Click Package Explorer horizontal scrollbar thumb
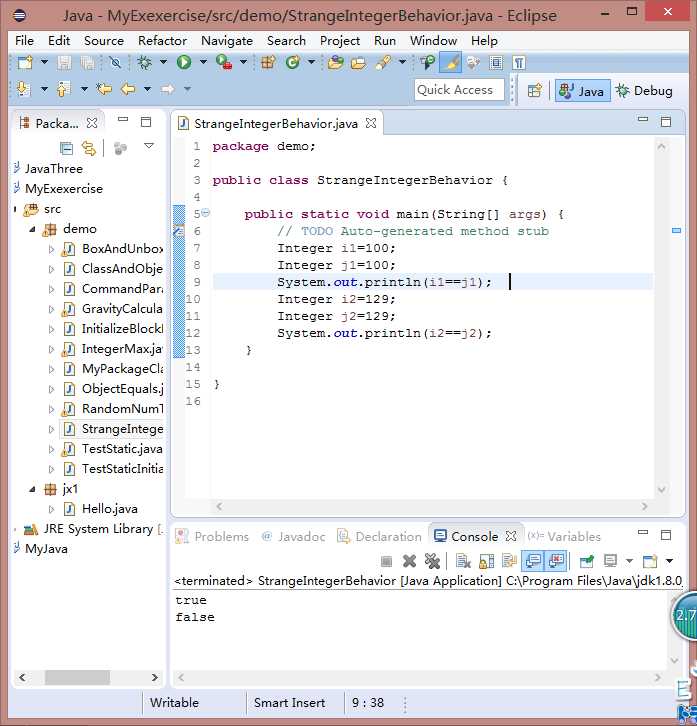 pyautogui.click(x=77, y=678)
